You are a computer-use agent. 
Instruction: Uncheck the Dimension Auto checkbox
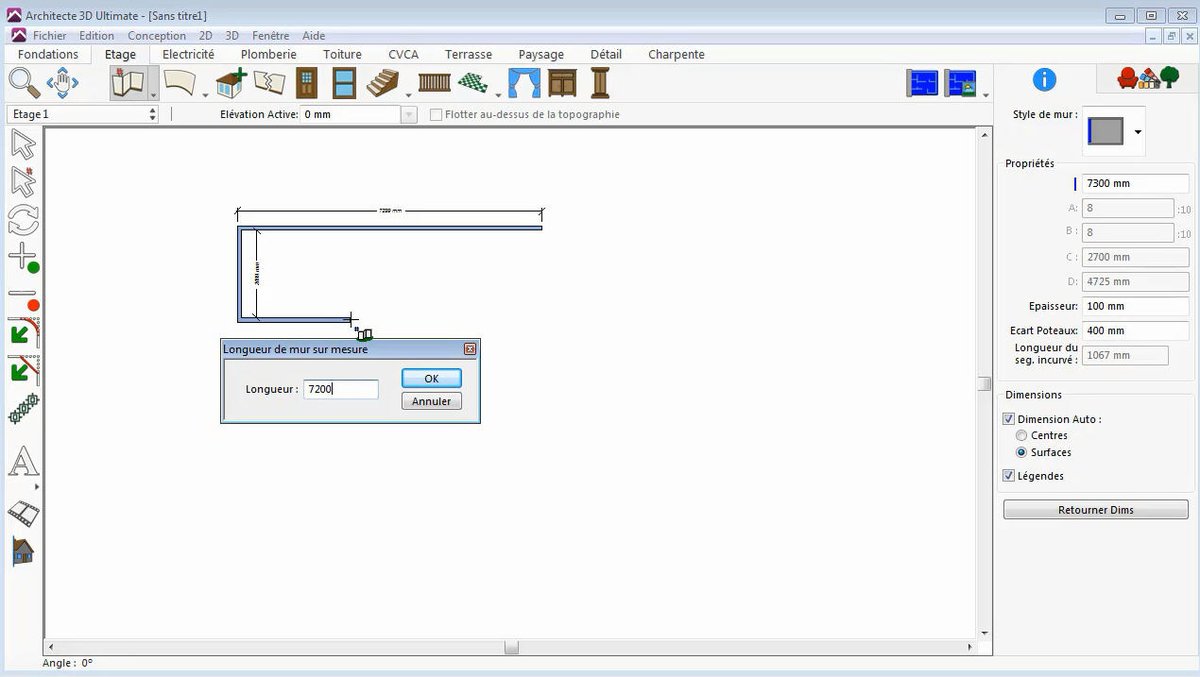coord(1009,420)
